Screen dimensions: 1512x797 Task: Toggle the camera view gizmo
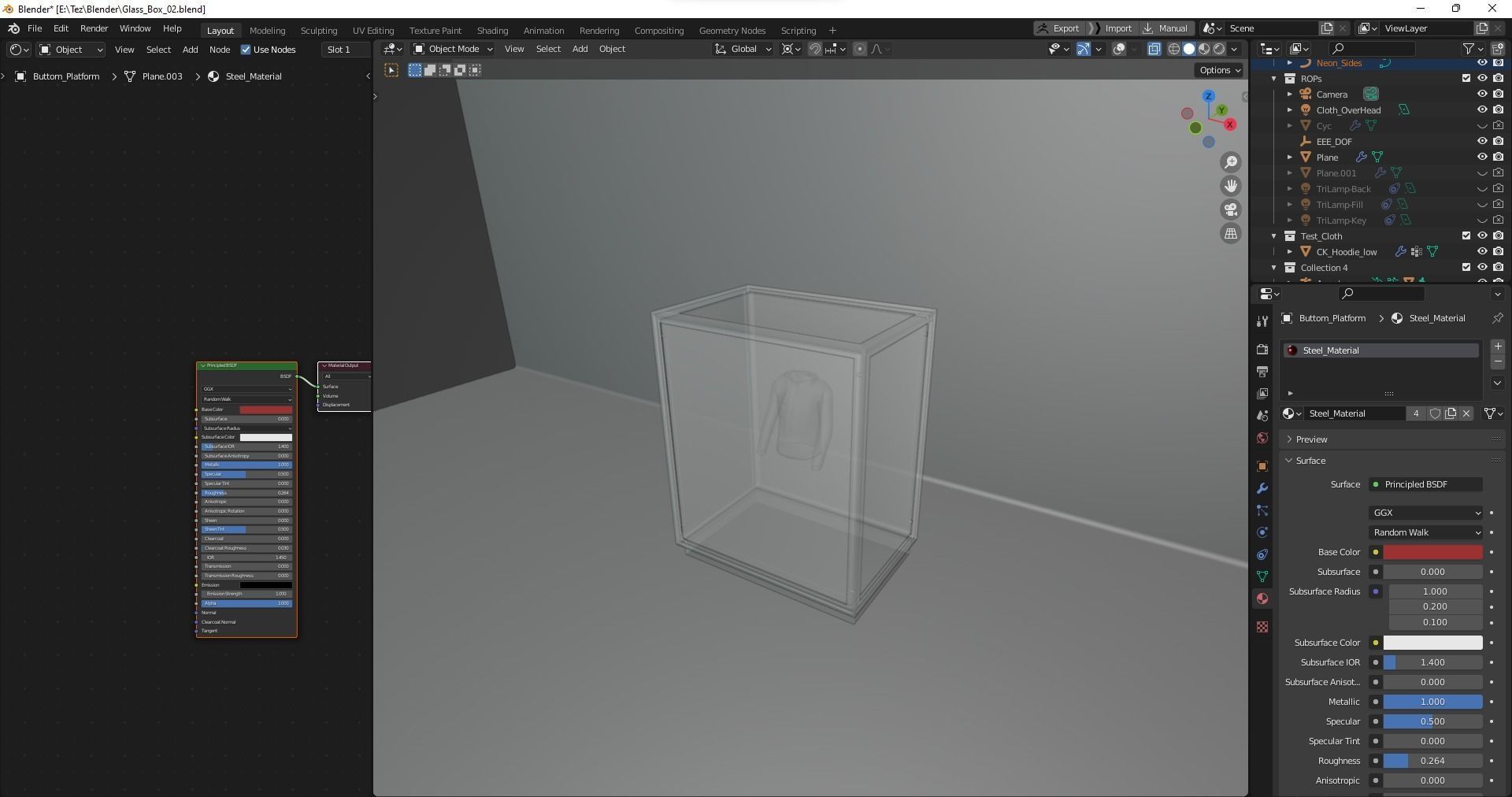coord(1230,209)
